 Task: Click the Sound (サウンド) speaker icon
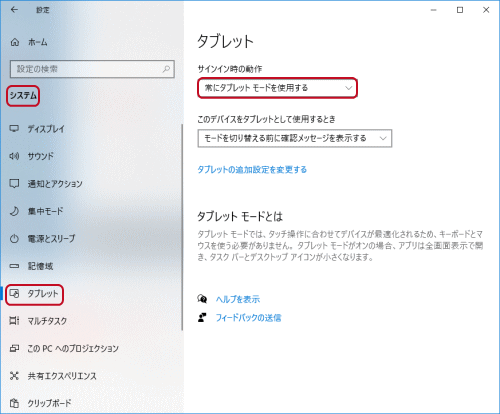(14, 156)
